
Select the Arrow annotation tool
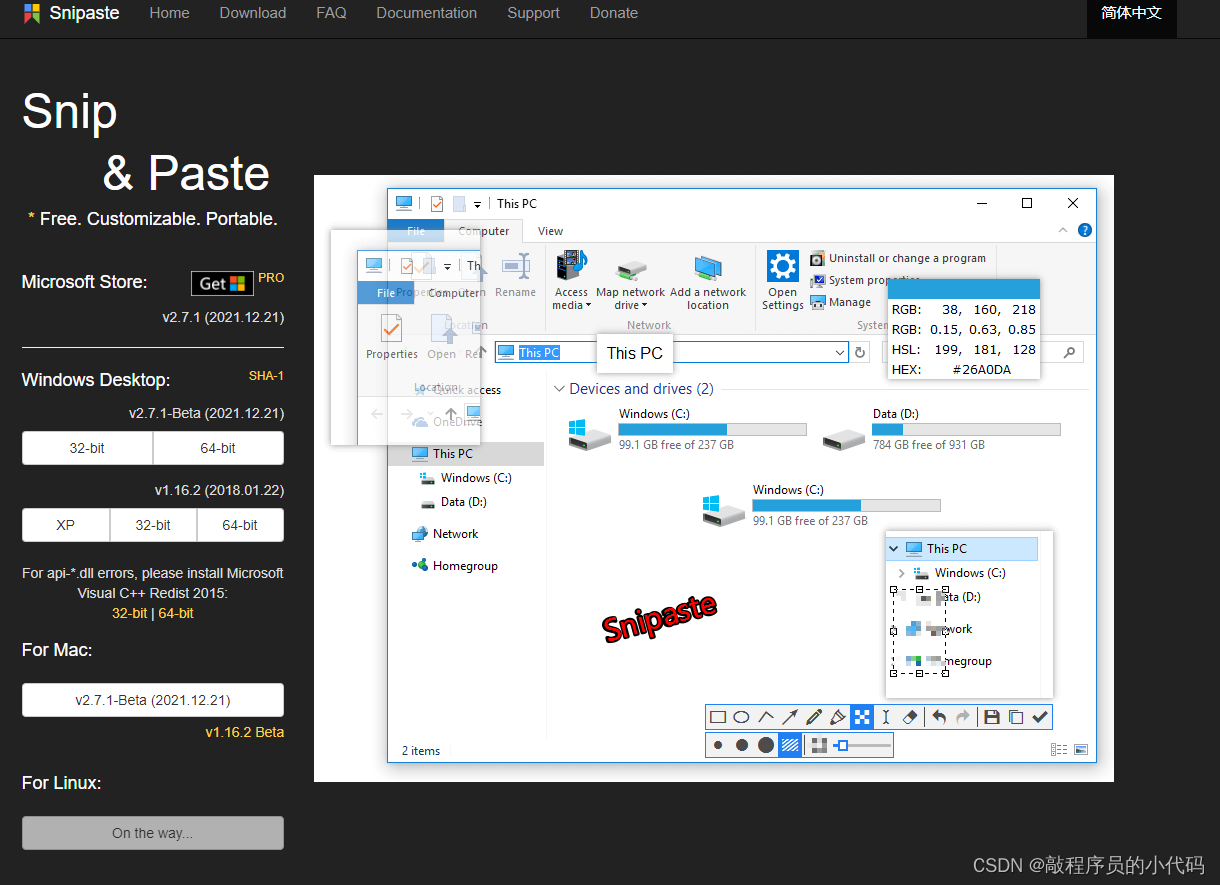pos(789,716)
